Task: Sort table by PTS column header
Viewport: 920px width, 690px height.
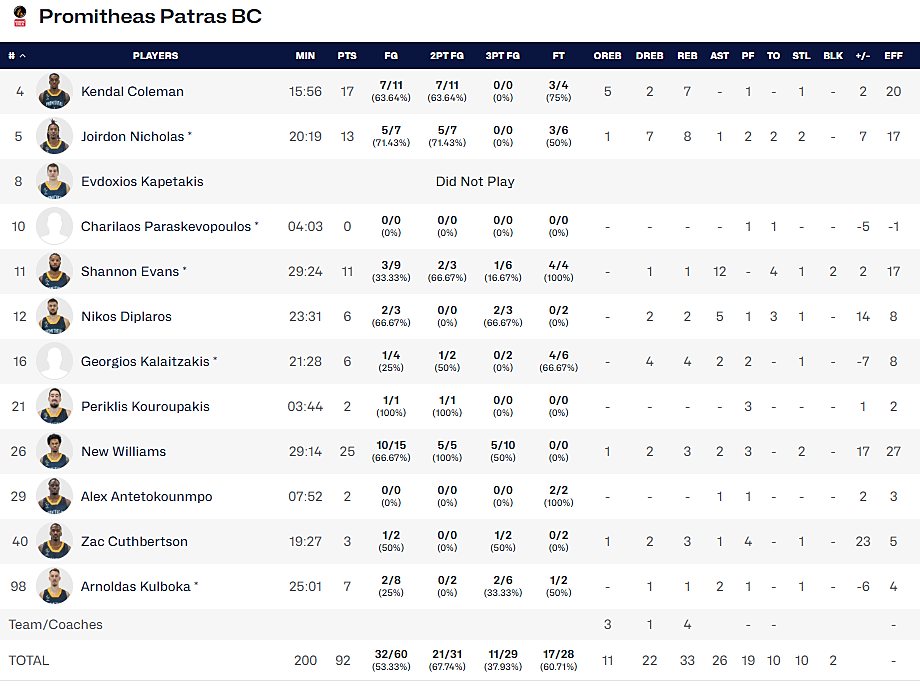Action: (347, 56)
